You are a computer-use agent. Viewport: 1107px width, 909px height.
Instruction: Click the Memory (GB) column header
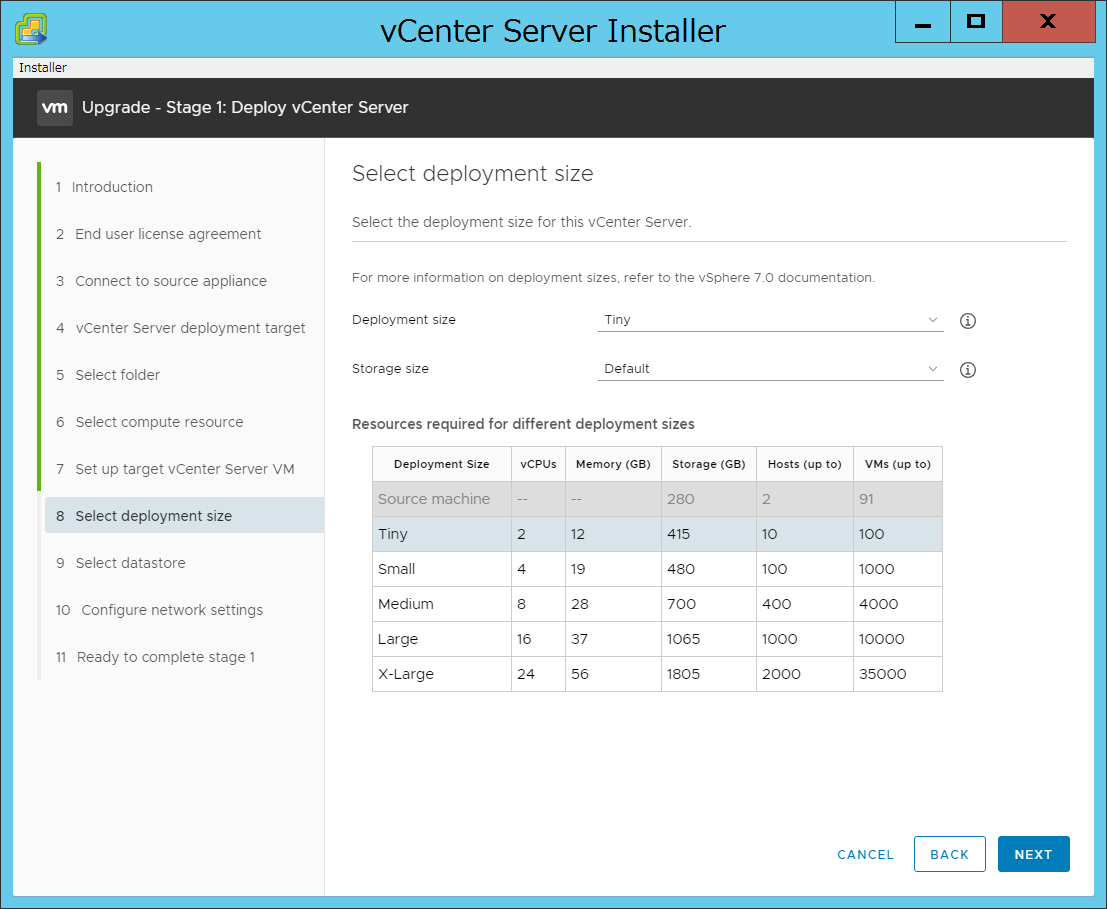tap(613, 464)
